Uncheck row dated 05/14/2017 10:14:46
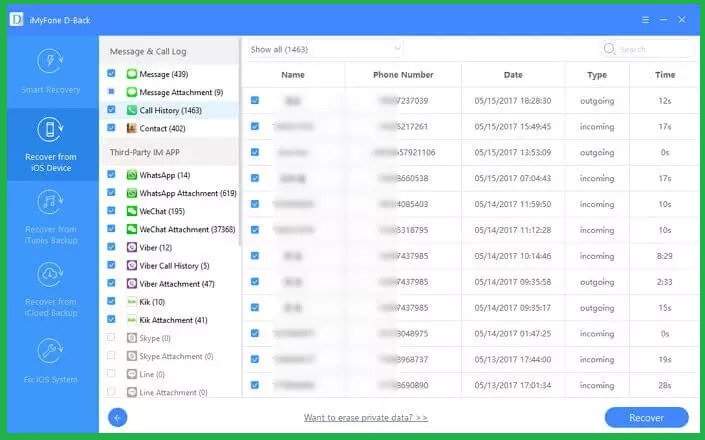This screenshot has width=705, height=440. (x=255, y=256)
